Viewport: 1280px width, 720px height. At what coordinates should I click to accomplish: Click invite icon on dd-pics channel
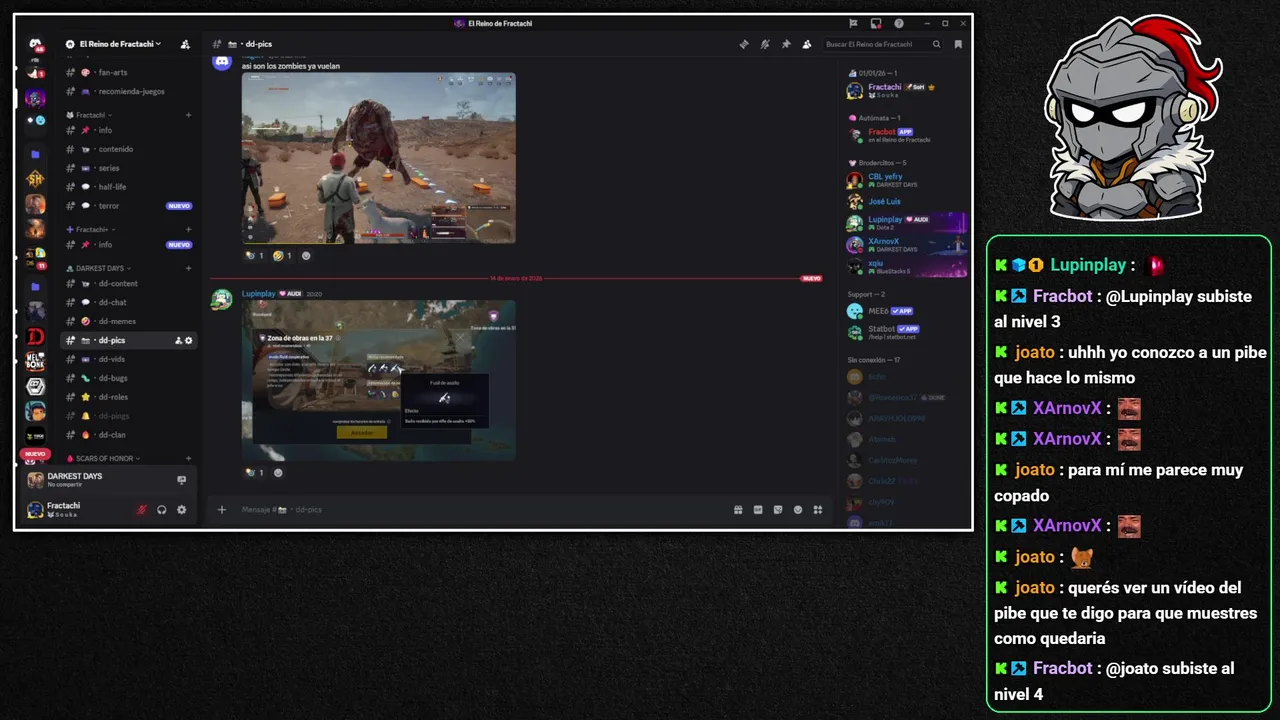[178, 340]
